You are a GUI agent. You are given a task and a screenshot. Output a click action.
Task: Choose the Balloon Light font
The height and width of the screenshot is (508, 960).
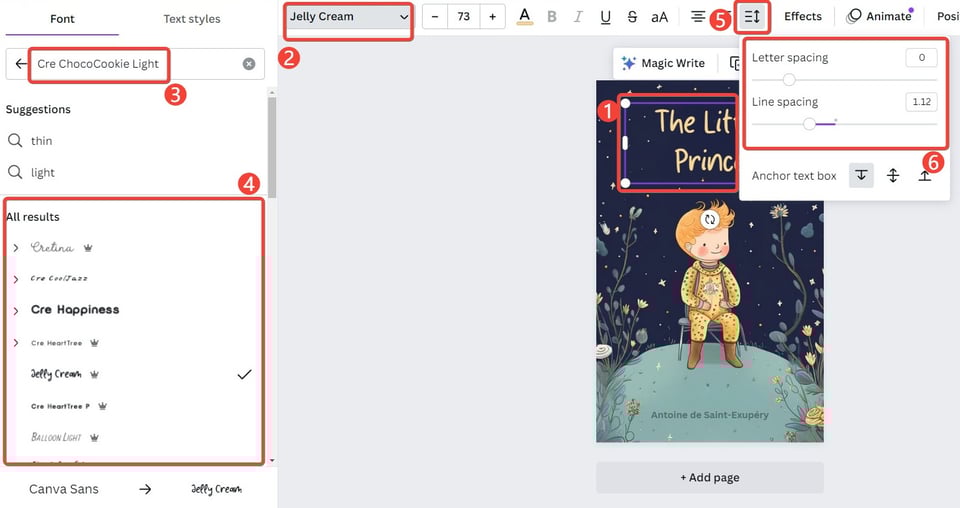coord(56,437)
